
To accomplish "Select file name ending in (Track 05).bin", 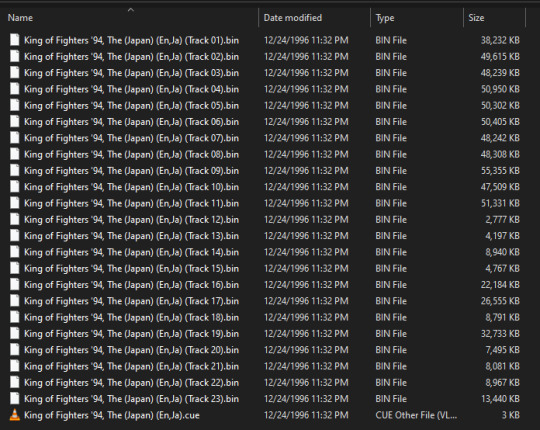I will click(131, 105).
